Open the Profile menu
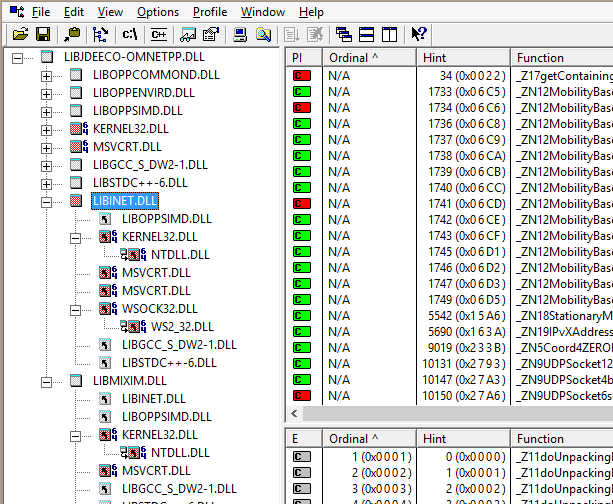This screenshot has width=613, height=504. pos(210,12)
